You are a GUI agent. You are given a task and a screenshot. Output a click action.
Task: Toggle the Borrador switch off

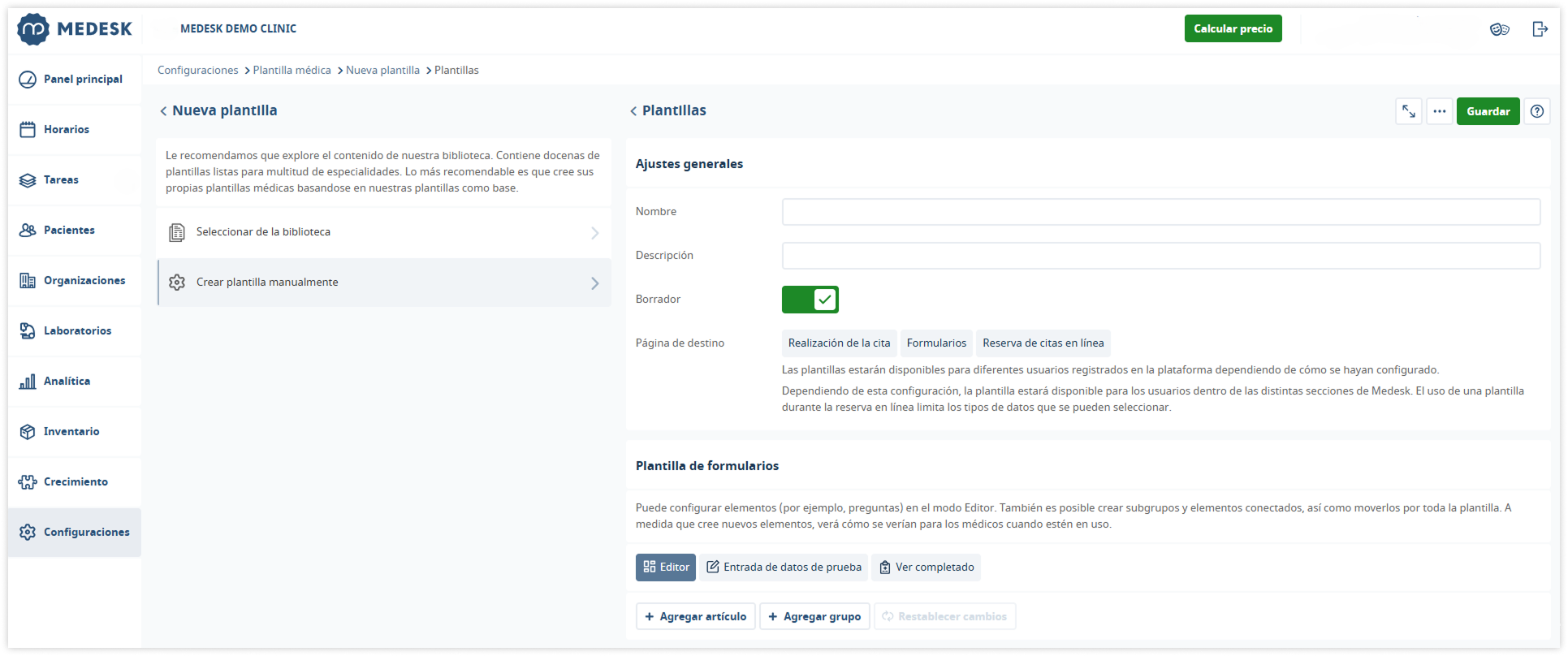(x=810, y=300)
